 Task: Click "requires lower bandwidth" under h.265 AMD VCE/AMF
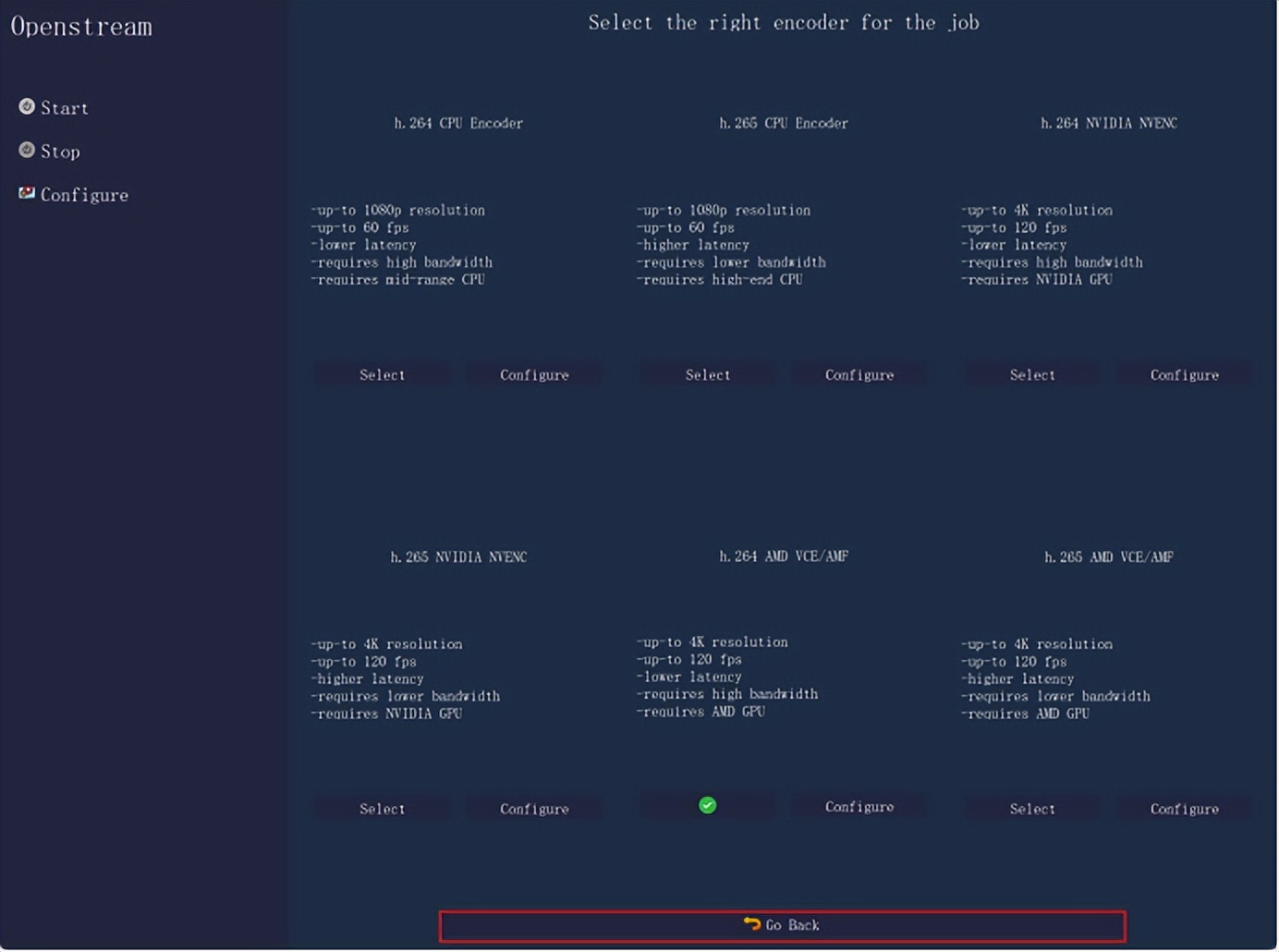tap(1056, 696)
